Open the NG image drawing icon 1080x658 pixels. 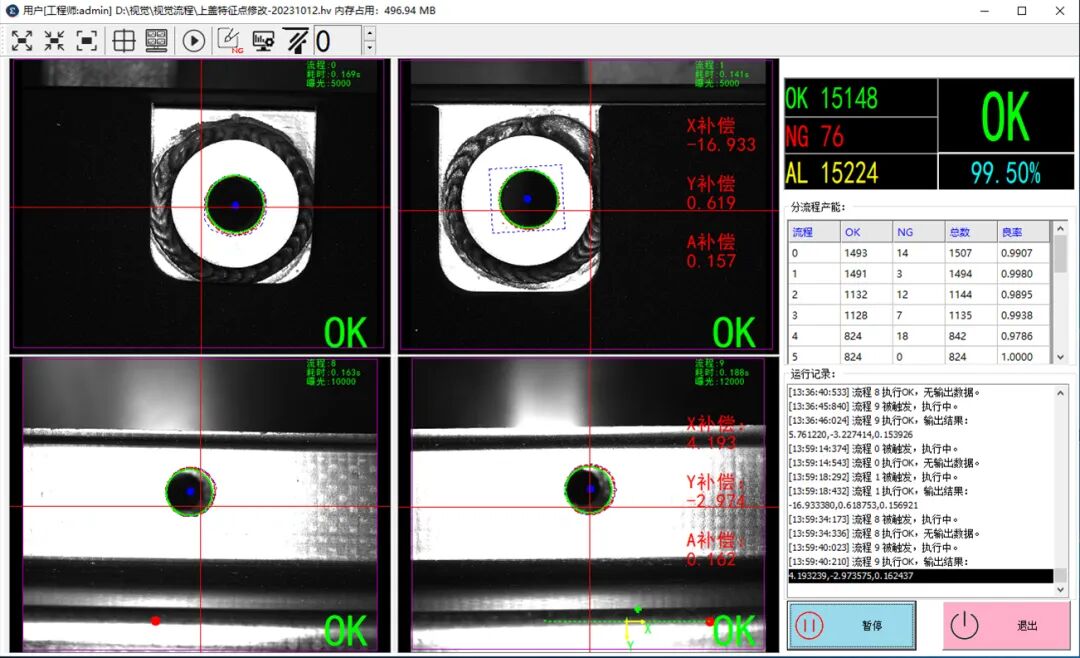[230, 41]
